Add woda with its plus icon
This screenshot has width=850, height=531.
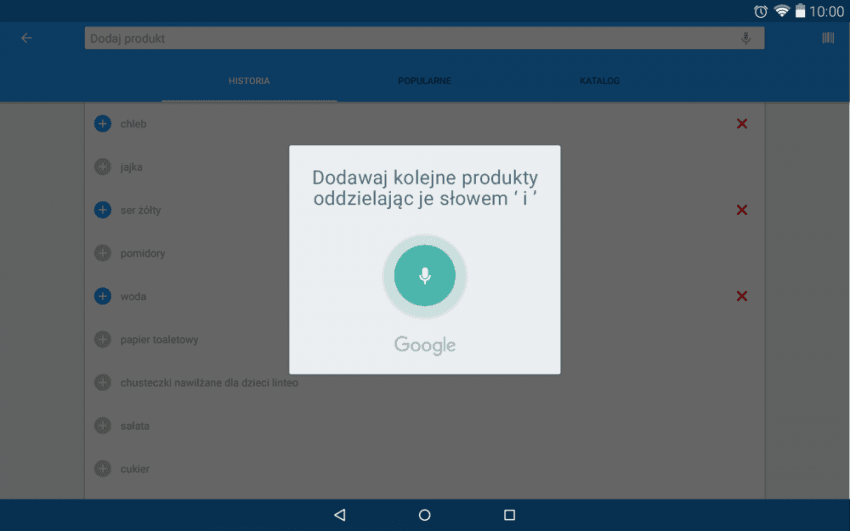click(x=102, y=296)
